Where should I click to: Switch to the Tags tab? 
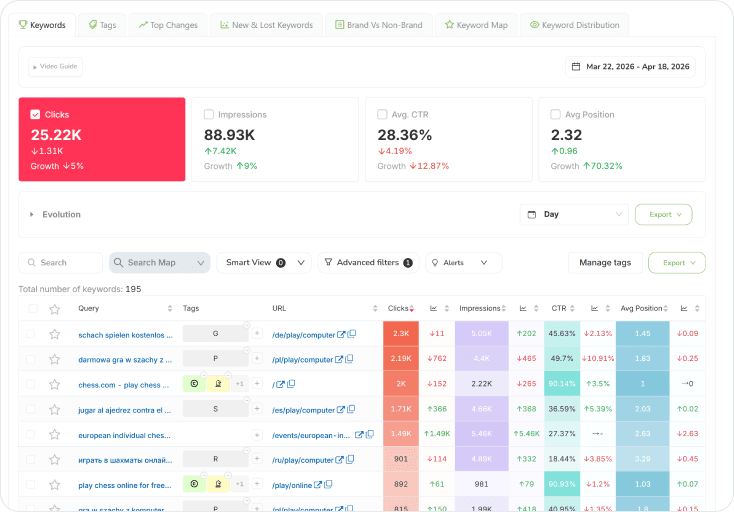tap(102, 25)
